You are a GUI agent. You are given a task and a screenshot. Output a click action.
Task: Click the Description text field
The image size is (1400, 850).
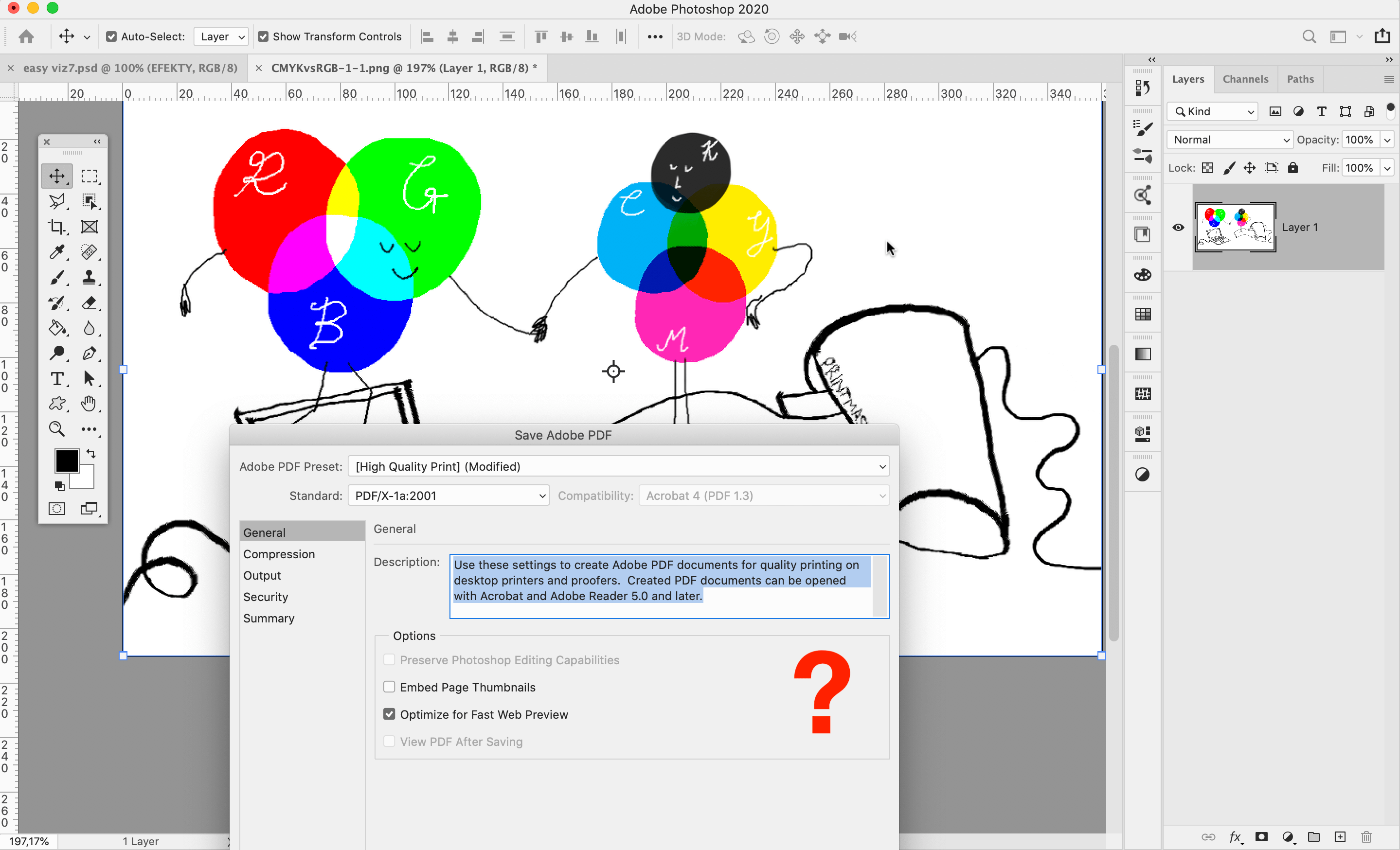click(669, 586)
